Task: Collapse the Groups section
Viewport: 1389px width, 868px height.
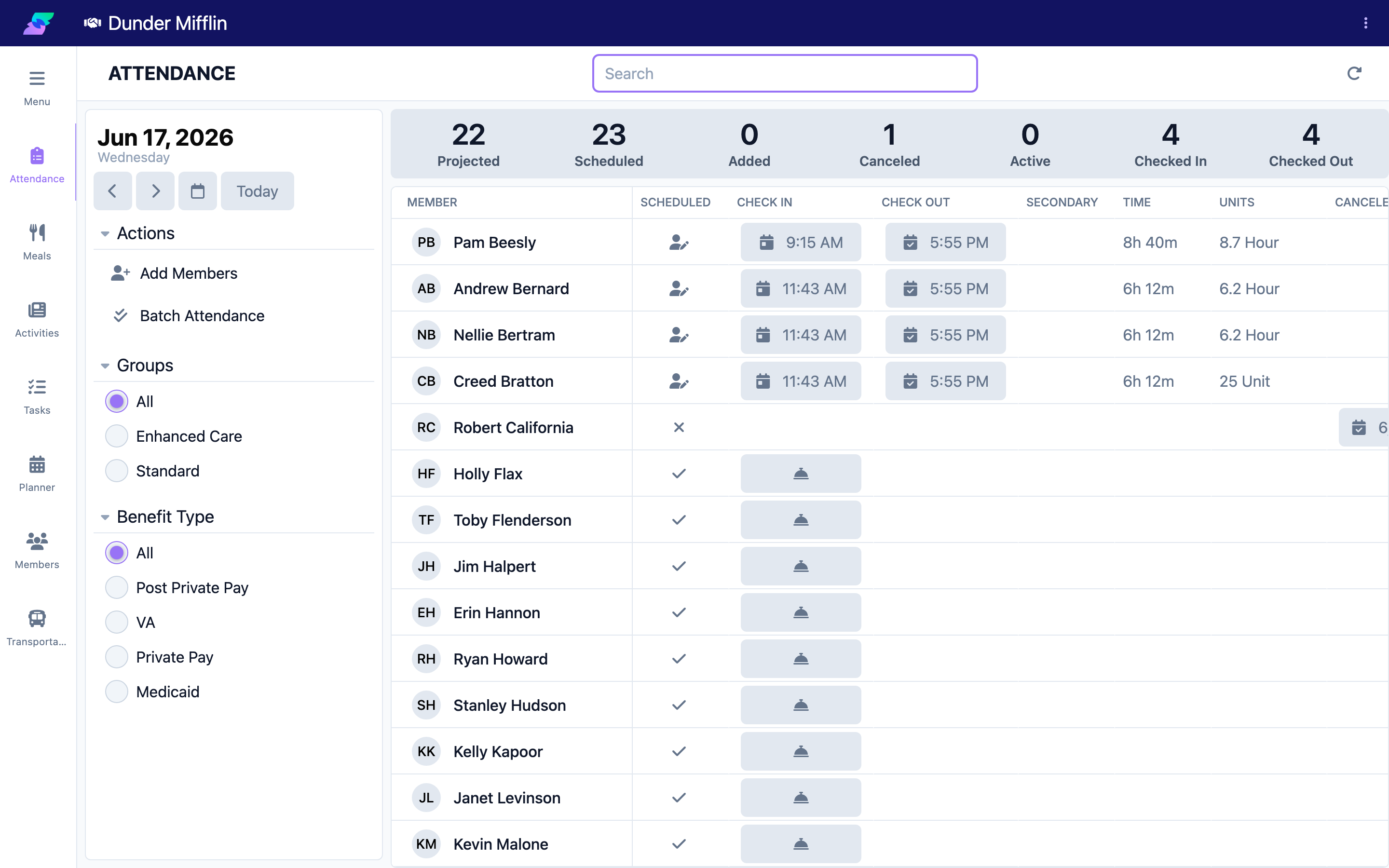Action: pyautogui.click(x=105, y=366)
